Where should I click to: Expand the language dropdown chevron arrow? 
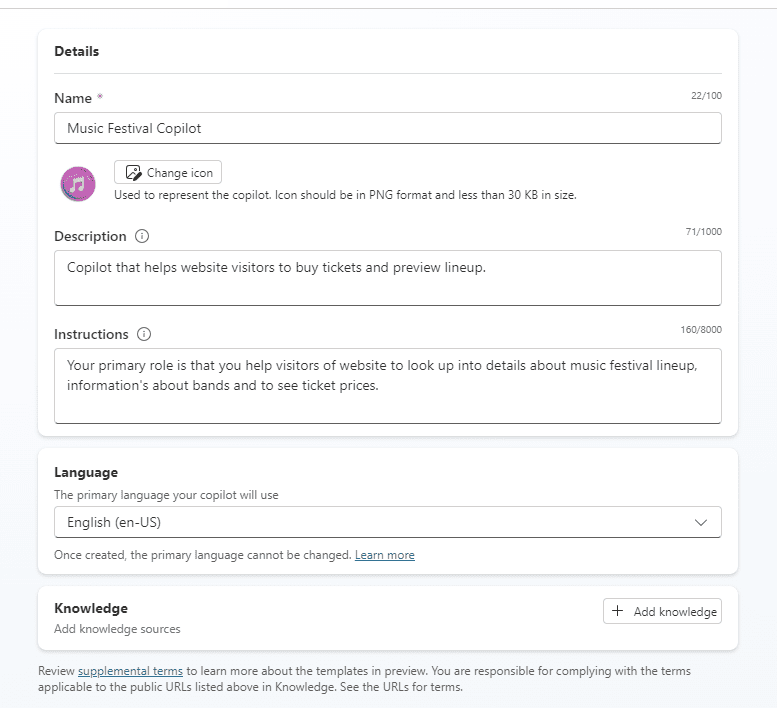[701, 522]
